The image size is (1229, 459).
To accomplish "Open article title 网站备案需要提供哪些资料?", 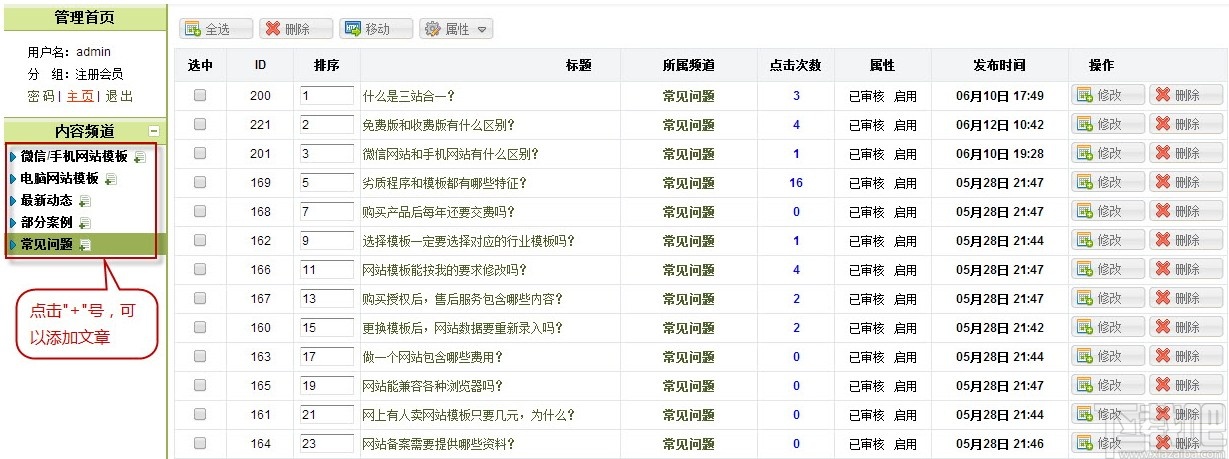I will 438,444.
